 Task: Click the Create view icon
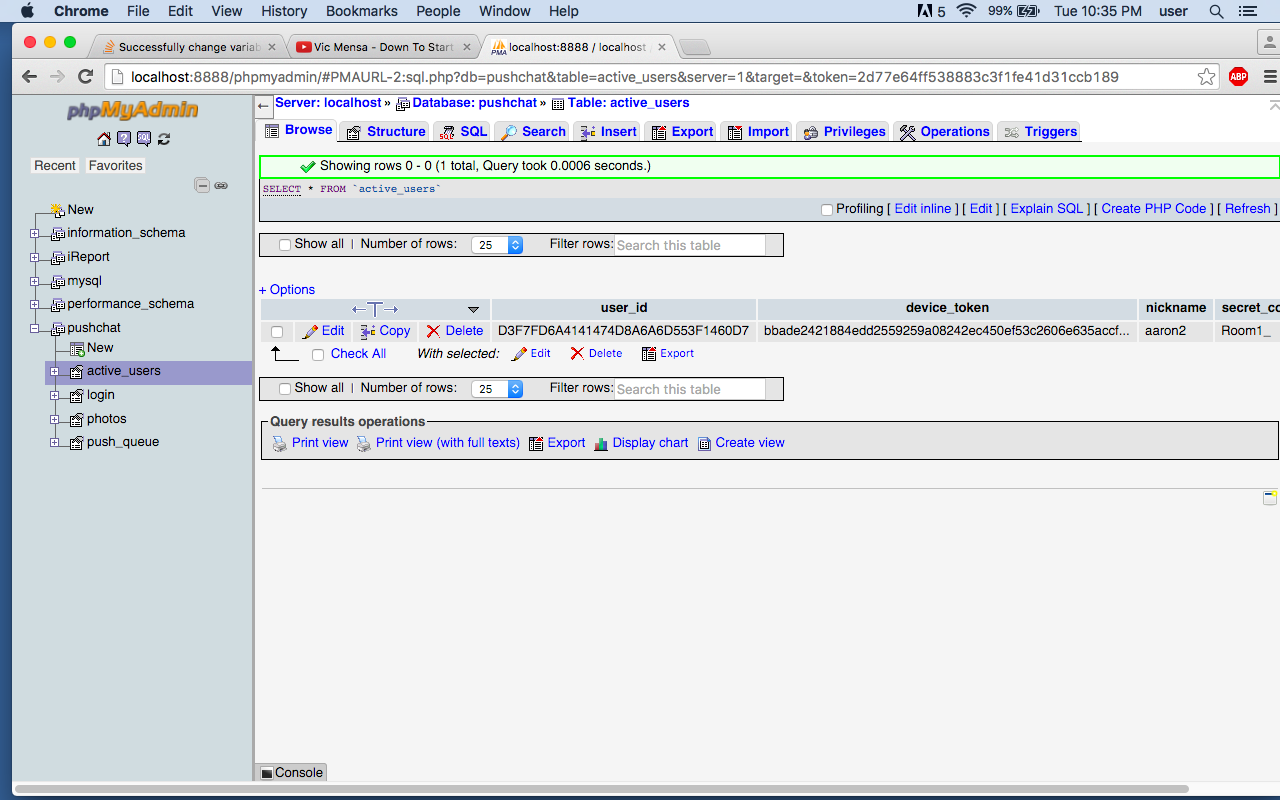pos(704,443)
